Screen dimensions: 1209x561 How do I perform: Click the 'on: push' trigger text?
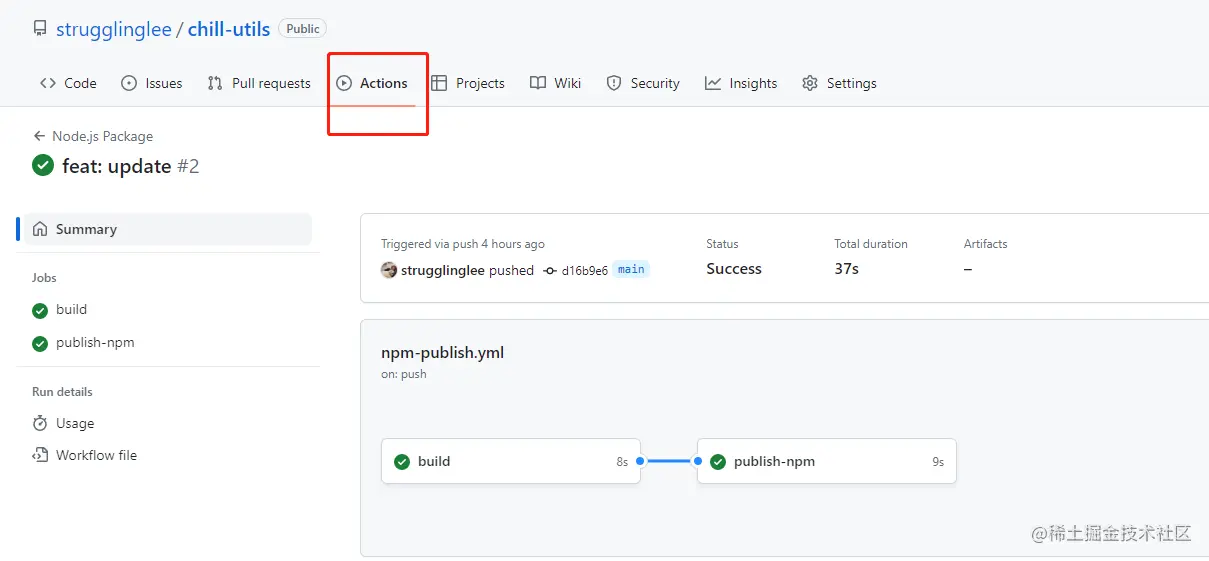404,374
